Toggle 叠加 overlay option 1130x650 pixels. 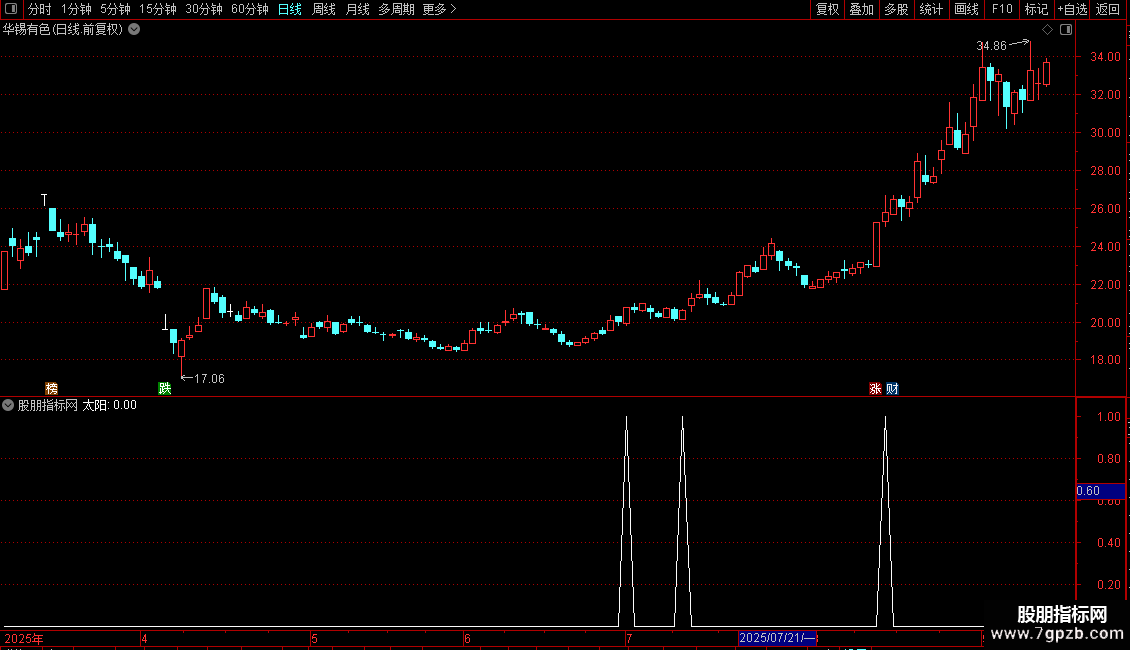(861, 9)
